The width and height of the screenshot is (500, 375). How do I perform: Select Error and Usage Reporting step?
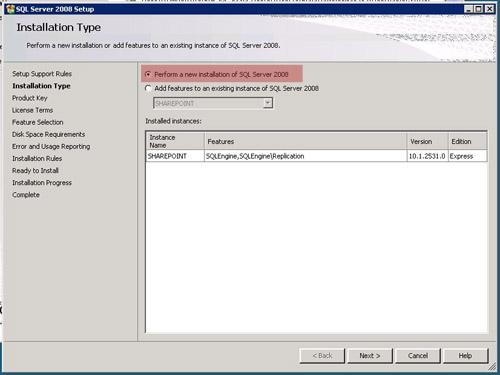point(51,146)
